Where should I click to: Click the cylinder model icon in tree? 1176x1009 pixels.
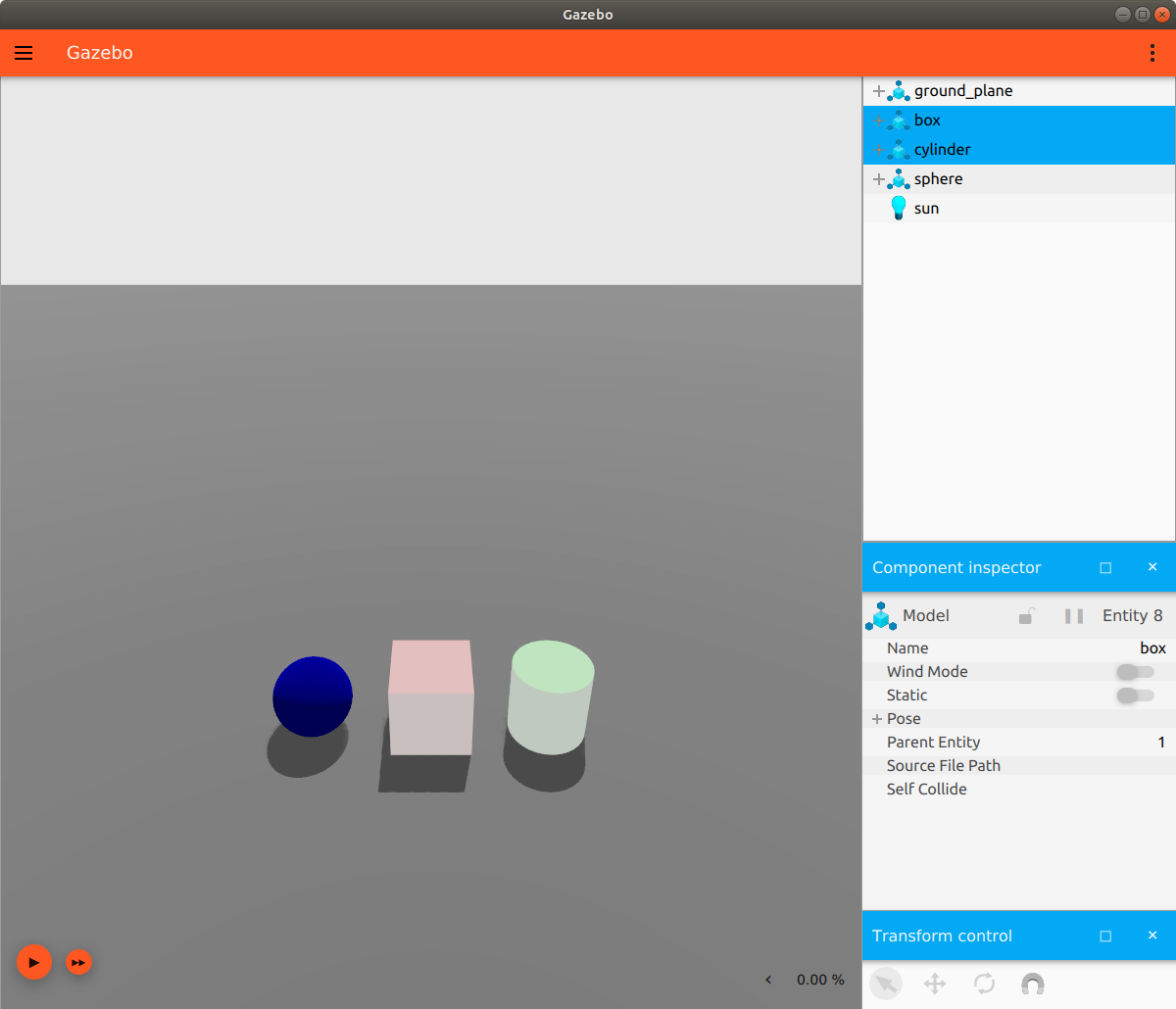899,150
